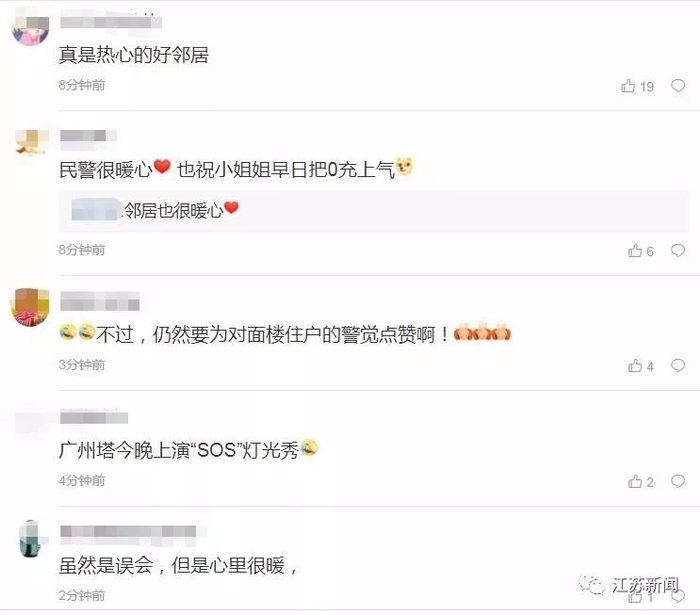This screenshot has width=700, height=615.
Task: Open the nested reply 邻居也很暖心
Action: pyautogui.click(x=374, y=211)
